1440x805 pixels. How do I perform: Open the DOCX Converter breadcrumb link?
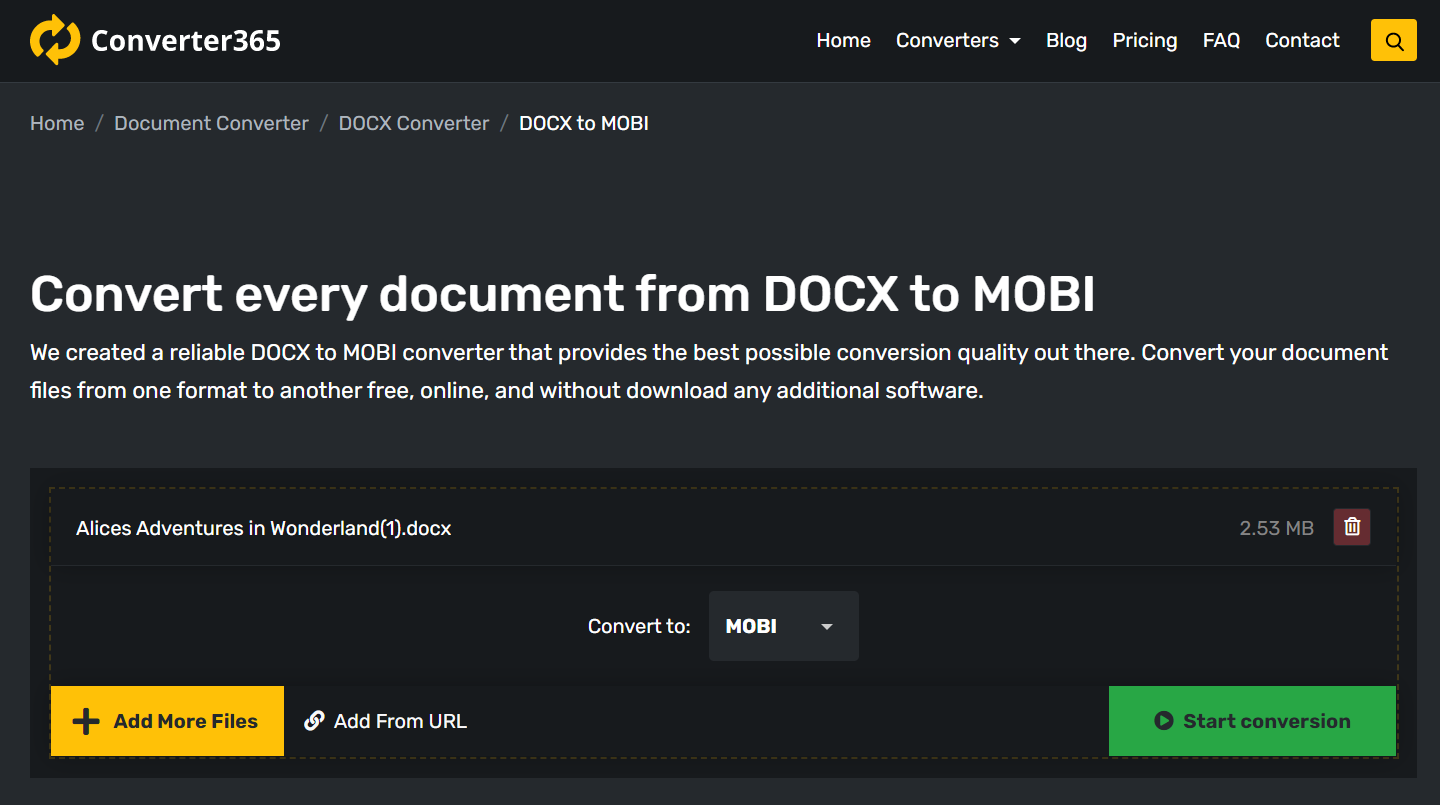[414, 123]
